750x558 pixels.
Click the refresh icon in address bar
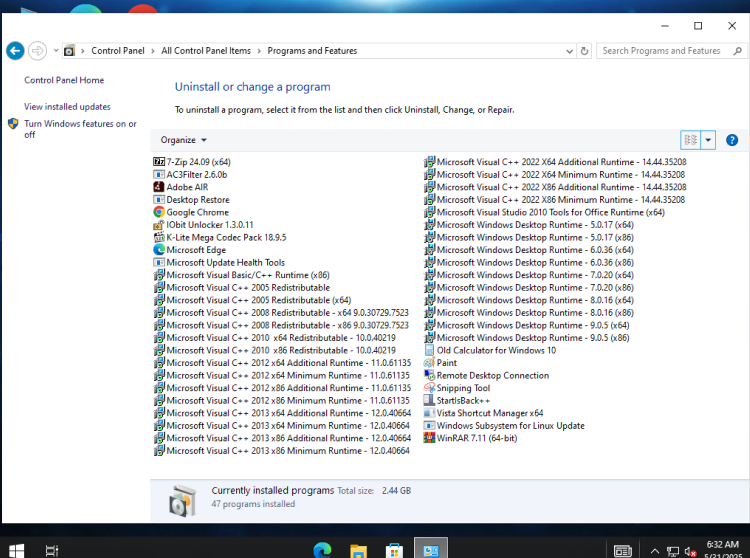584,51
